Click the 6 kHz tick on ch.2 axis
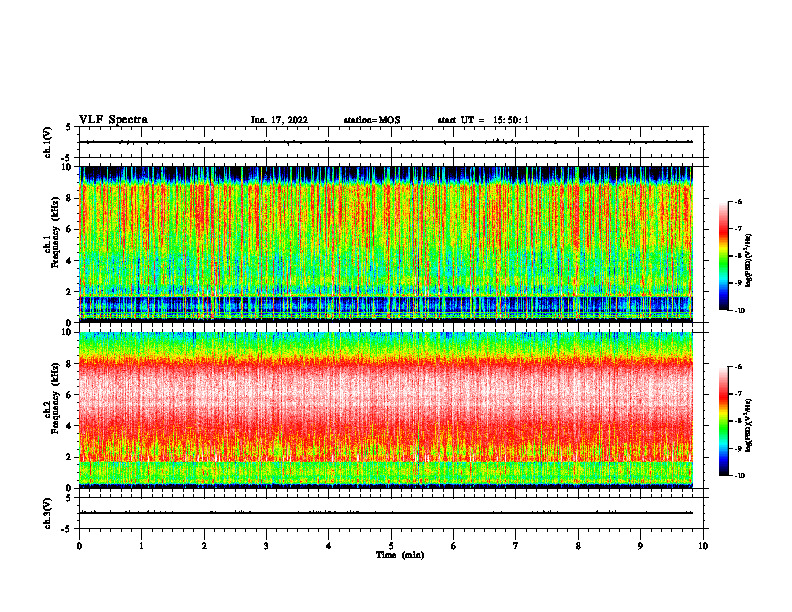Image resolution: width=792 pixels, height=612 pixels. coord(70,395)
